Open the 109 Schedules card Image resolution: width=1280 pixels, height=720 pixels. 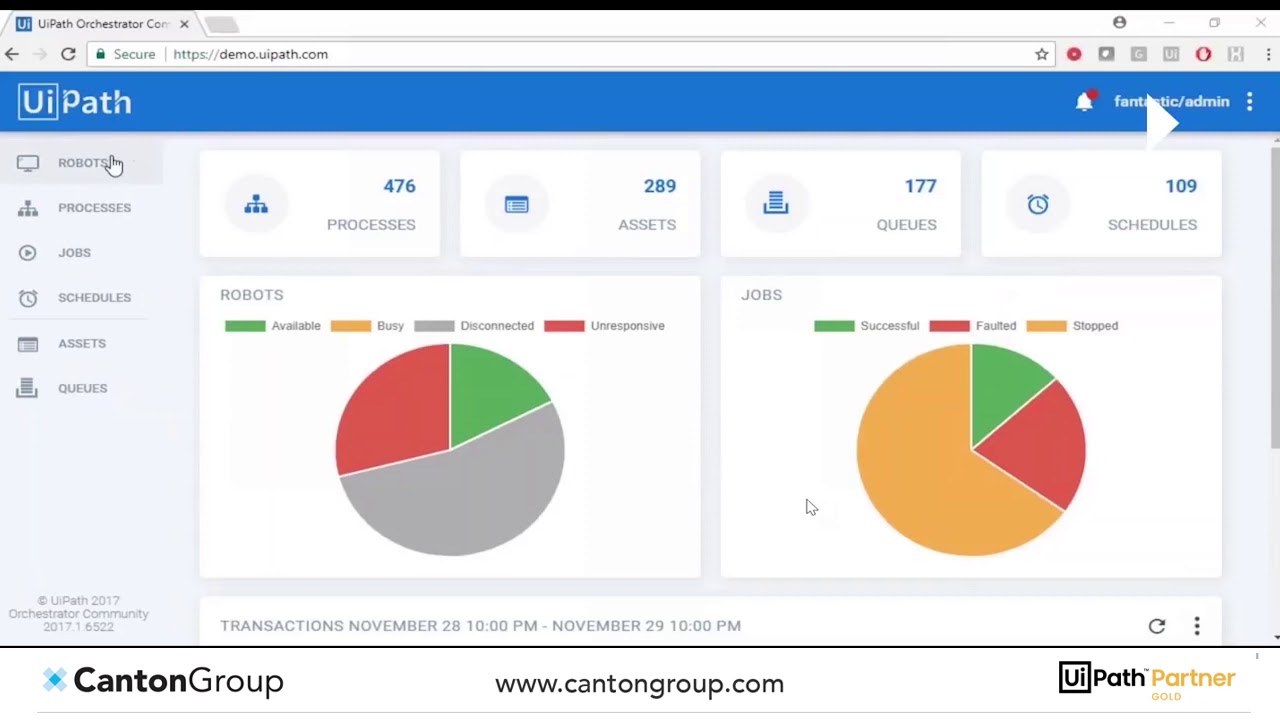click(1101, 204)
